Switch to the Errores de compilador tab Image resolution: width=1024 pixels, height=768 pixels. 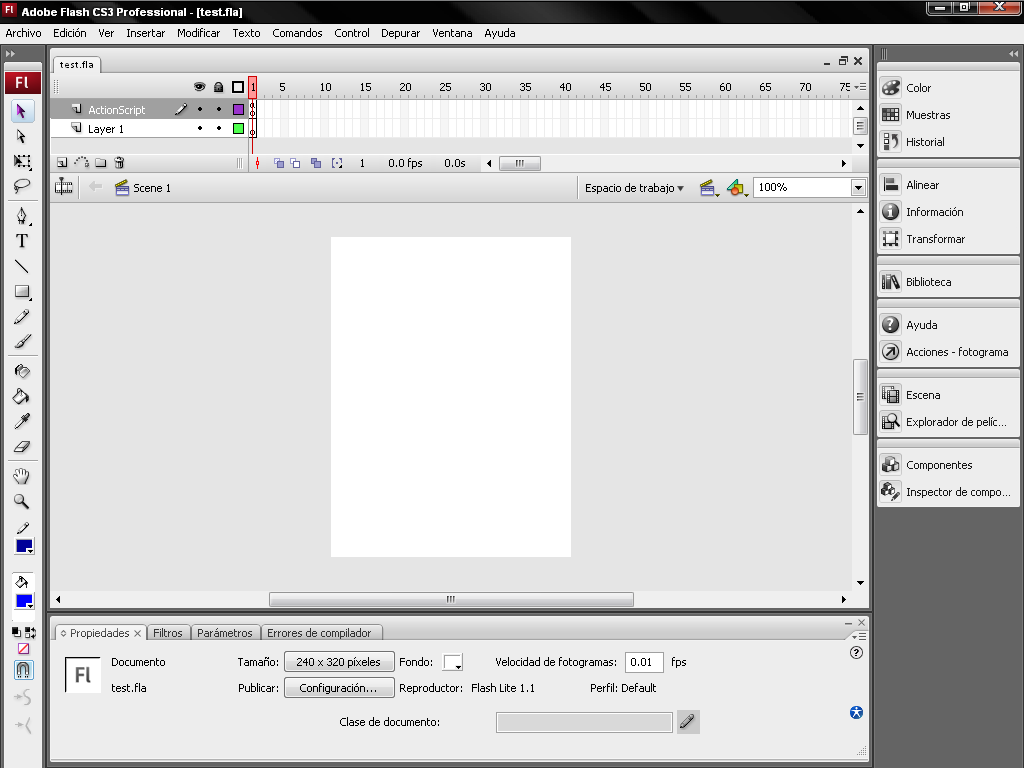[x=319, y=633]
